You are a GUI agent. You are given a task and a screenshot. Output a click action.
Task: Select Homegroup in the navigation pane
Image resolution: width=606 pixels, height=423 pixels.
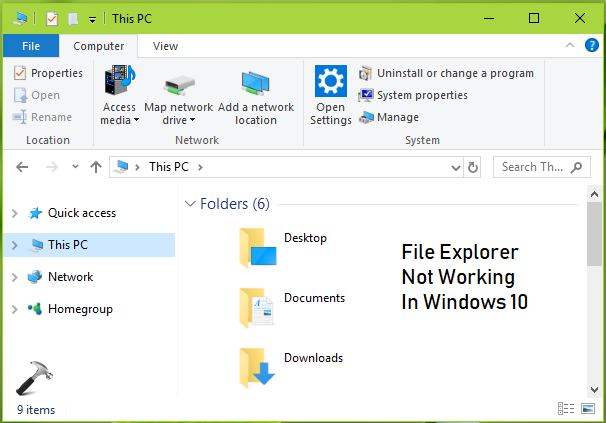pos(80,309)
